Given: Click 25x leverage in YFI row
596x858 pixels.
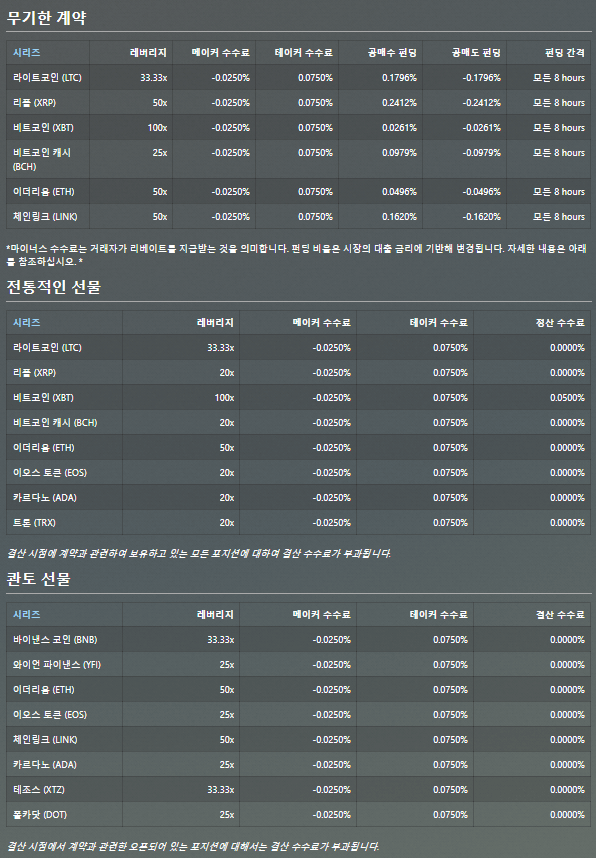Looking at the screenshot, I should [227, 664].
